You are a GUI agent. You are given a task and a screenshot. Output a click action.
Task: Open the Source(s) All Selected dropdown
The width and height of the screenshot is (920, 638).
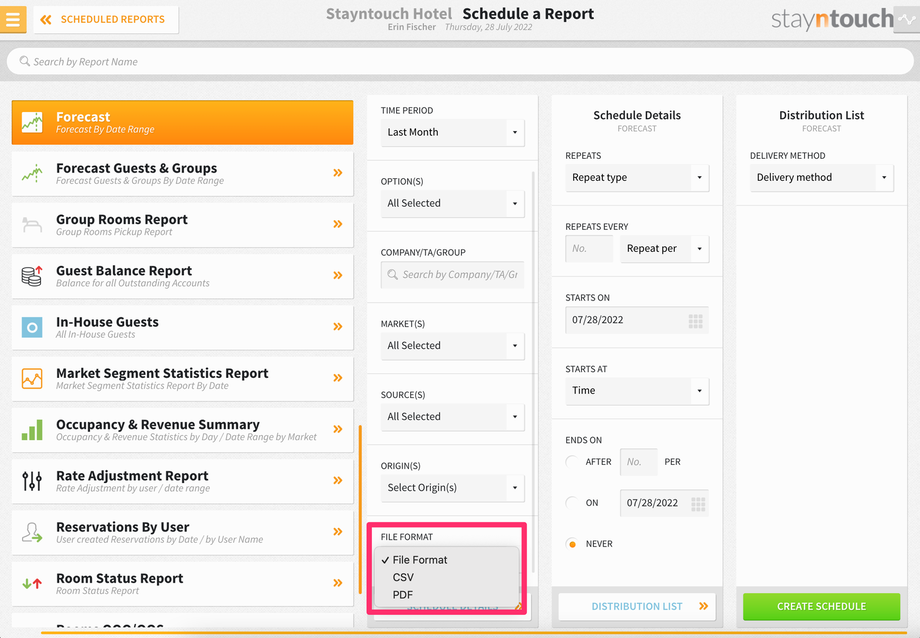452,417
